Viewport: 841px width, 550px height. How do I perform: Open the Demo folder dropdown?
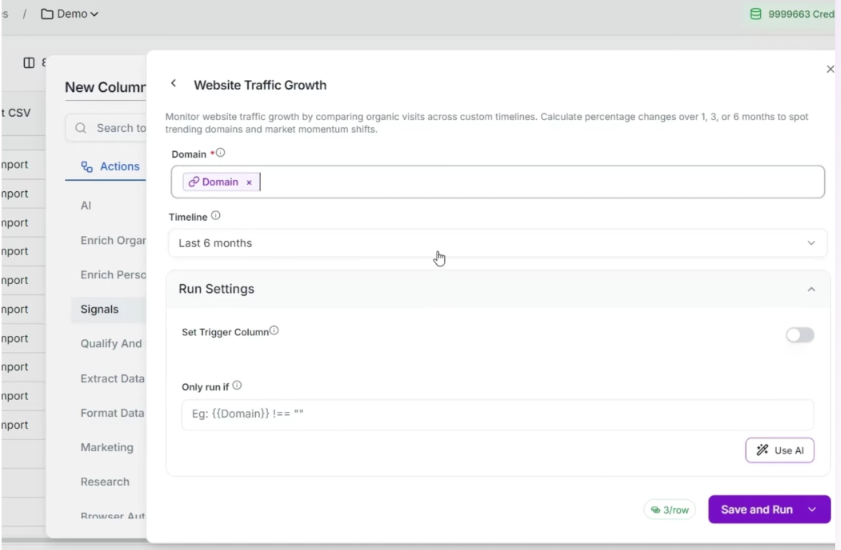pos(70,14)
